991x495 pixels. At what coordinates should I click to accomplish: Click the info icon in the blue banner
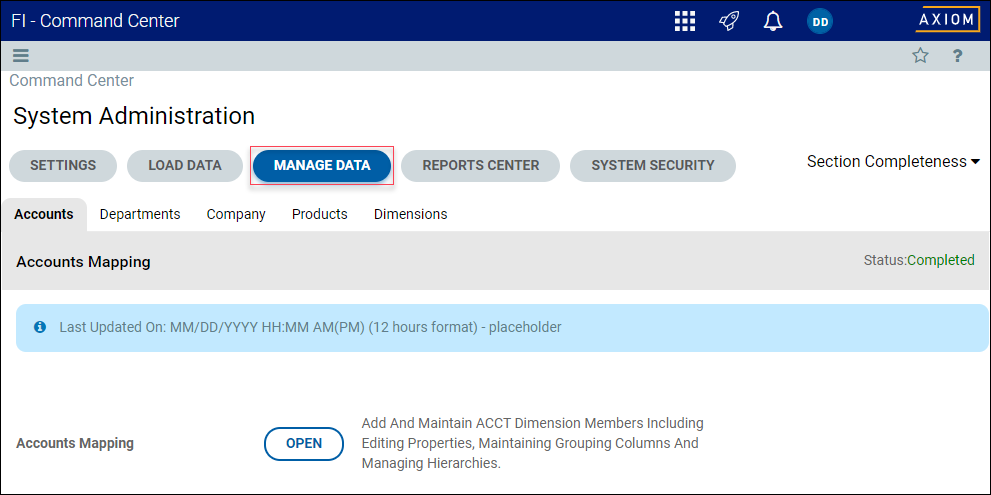[x=40, y=327]
